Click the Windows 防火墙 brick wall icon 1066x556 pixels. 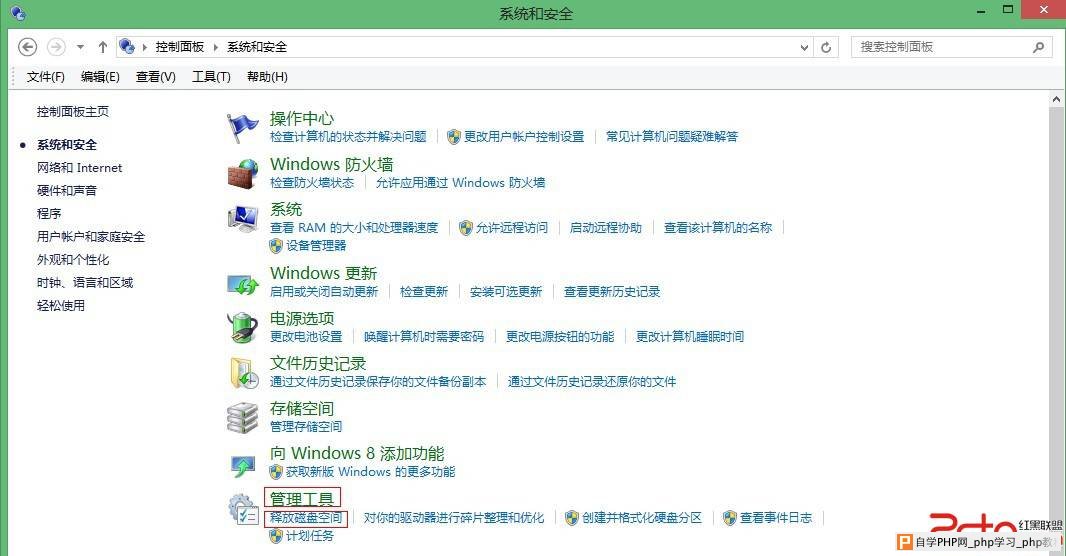[x=243, y=174]
